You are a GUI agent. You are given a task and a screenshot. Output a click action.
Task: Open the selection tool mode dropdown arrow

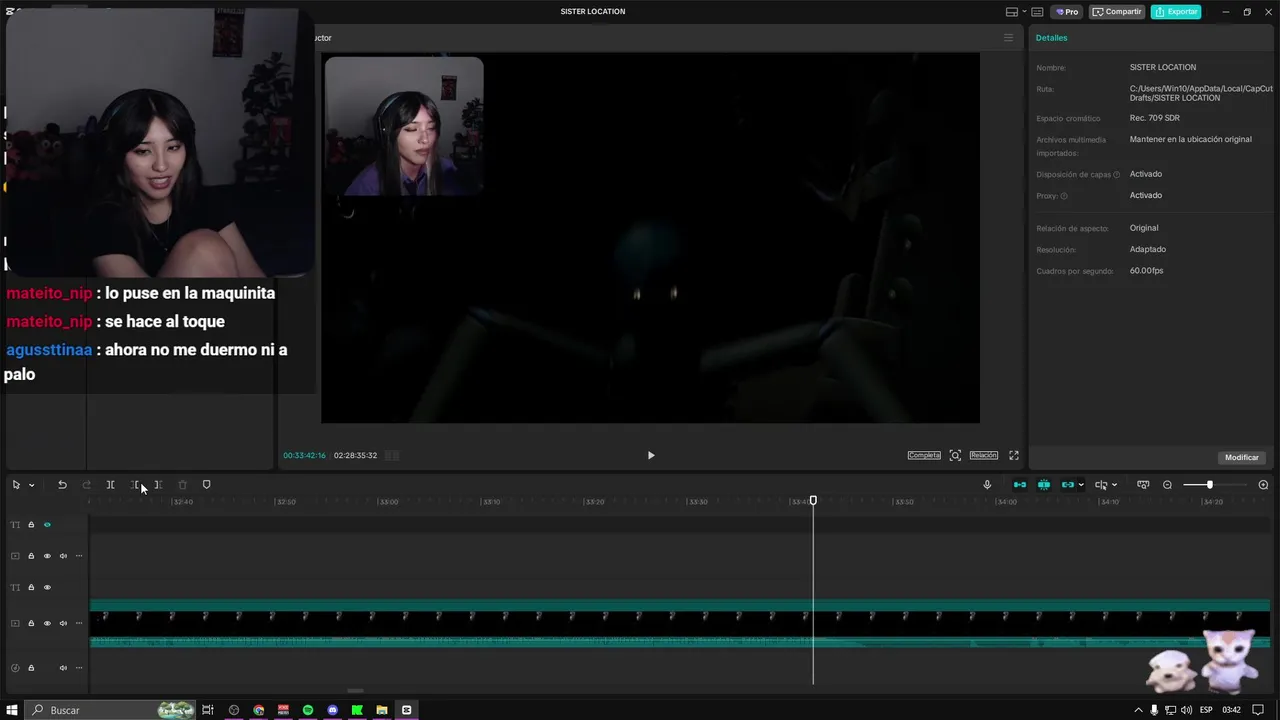pos(31,485)
